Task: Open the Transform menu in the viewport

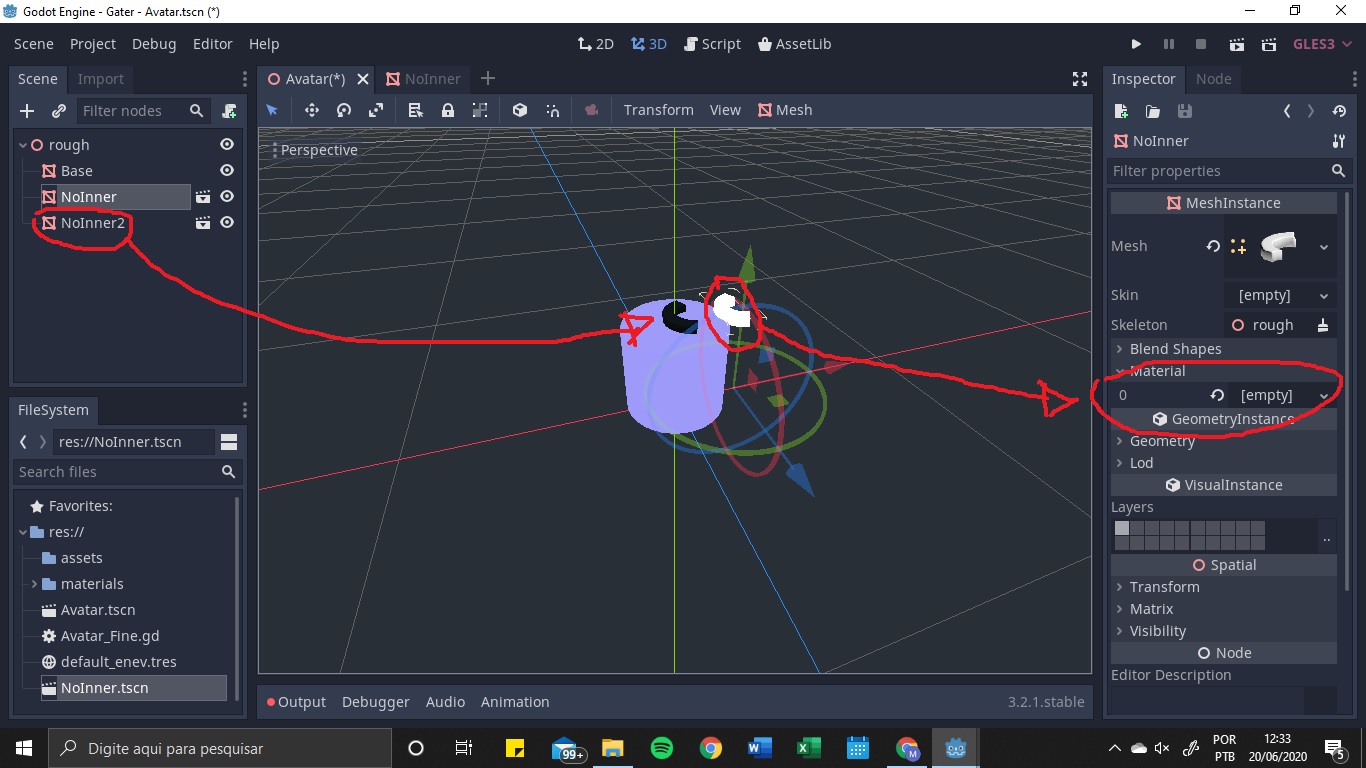Action: coord(658,110)
